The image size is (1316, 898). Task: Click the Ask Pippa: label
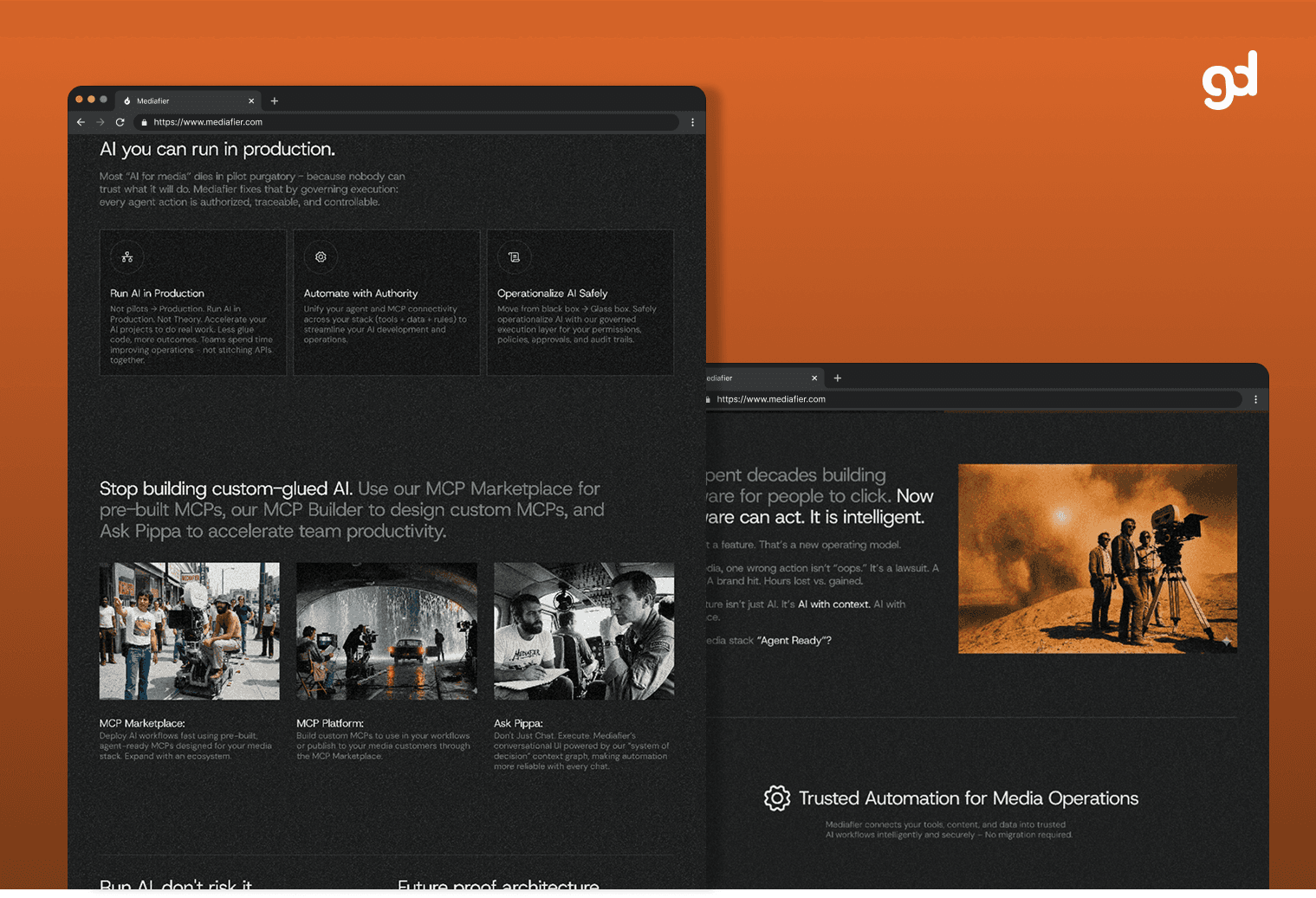(x=518, y=723)
